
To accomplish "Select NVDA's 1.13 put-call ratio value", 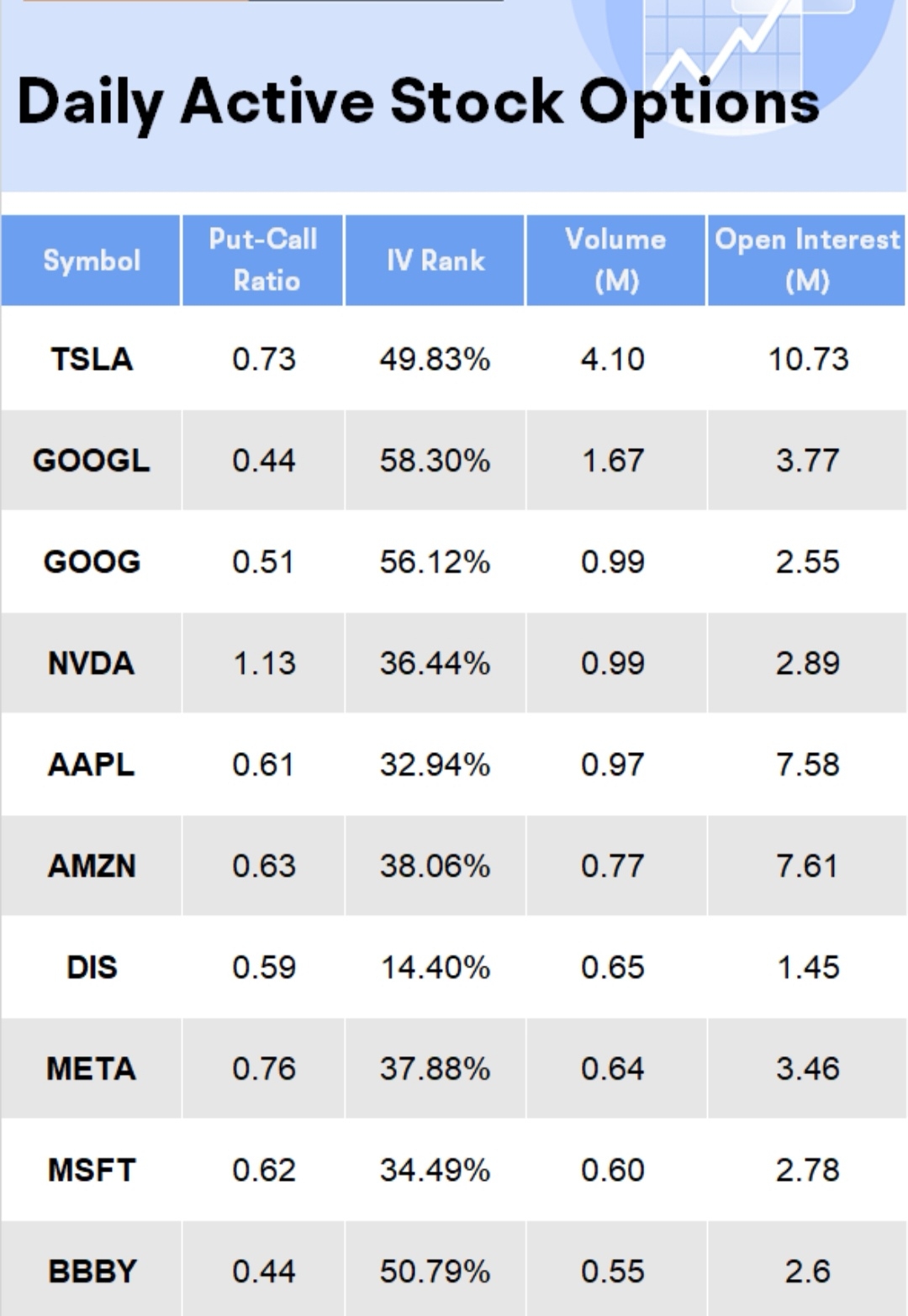I will coord(264,664).
